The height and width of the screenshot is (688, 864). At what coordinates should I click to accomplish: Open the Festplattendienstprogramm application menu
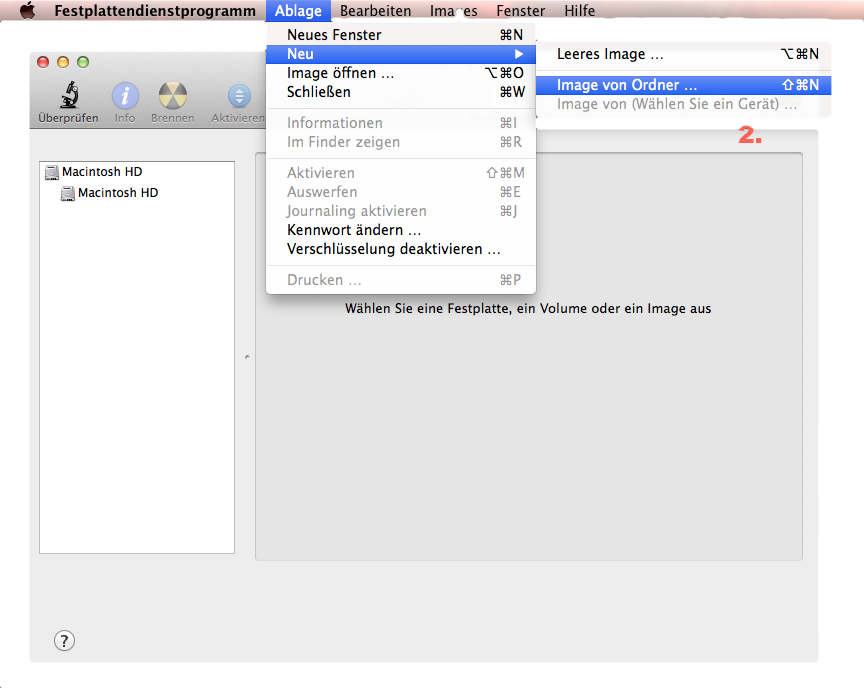pos(155,10)
